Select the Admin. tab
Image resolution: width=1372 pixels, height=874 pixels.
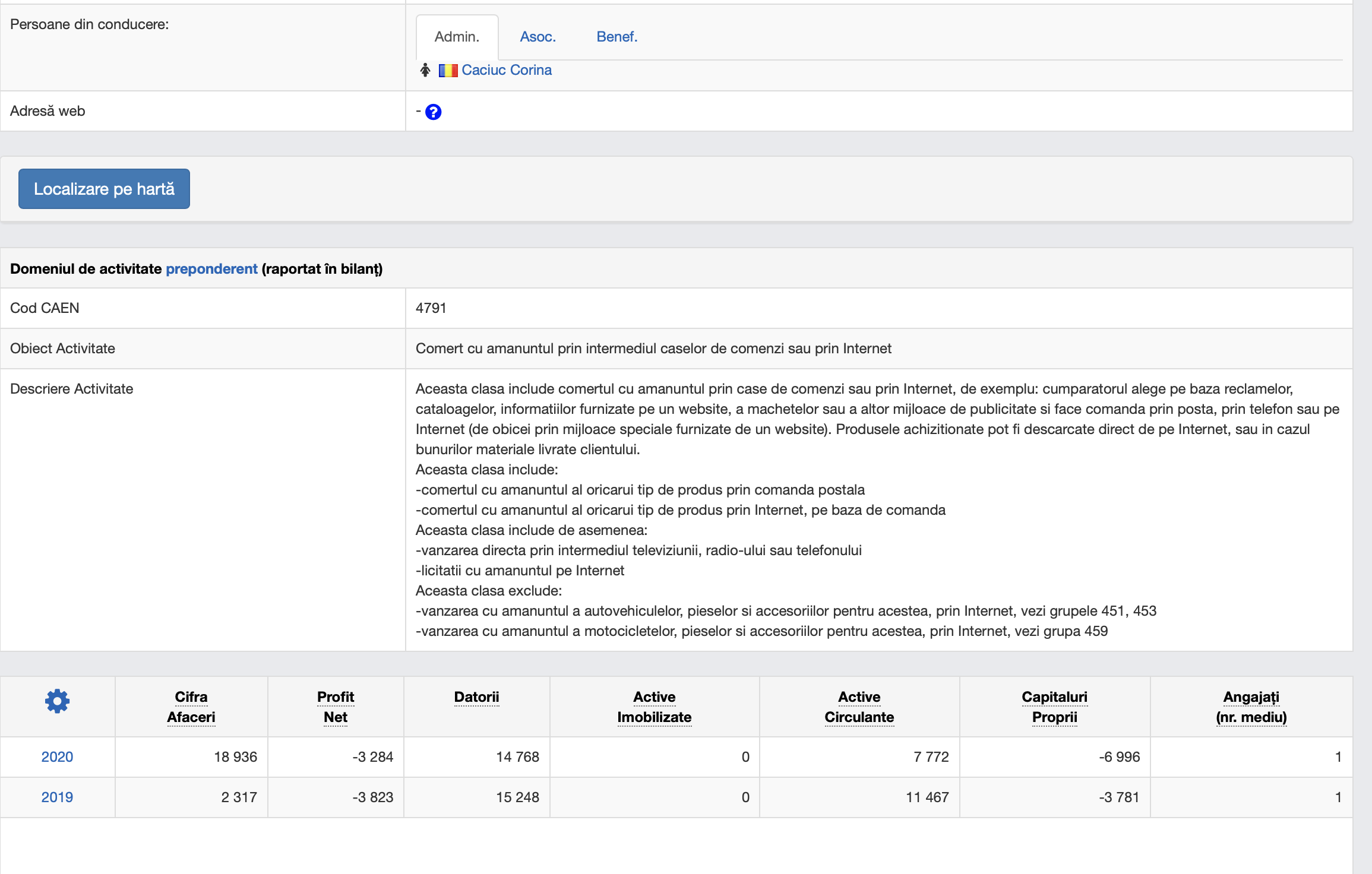pyautogui.click(x=457, y=37)
